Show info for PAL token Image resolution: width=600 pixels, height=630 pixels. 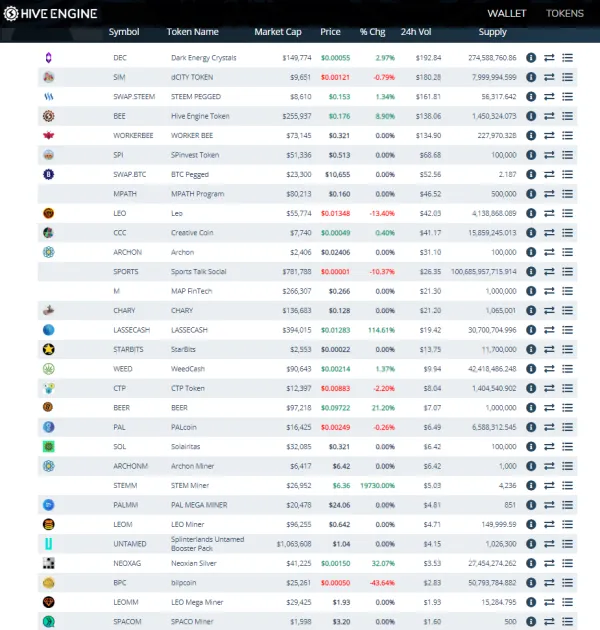point(531,427)
